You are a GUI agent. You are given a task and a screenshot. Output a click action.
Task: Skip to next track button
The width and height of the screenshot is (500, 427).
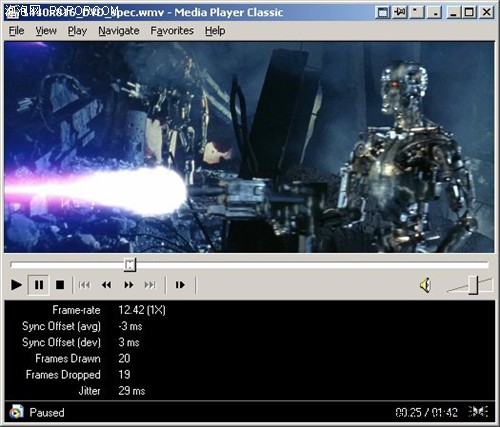coord(150,285)
